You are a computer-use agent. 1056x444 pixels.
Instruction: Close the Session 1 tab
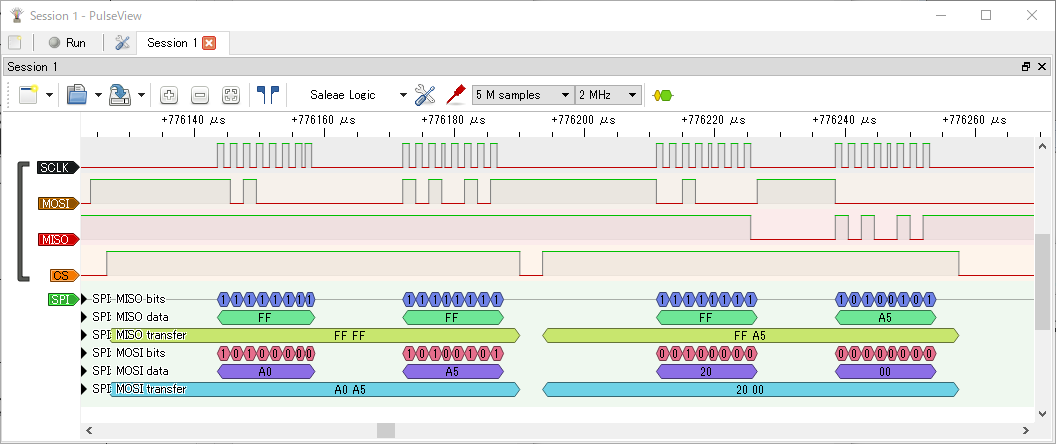[209, 43]
